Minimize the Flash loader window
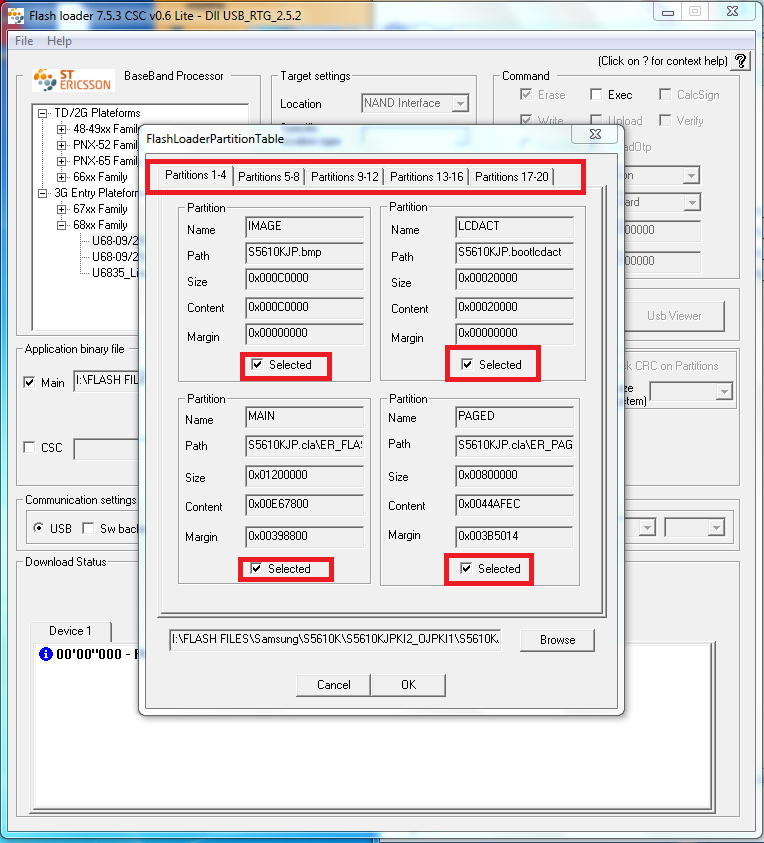Screen dimensions: 764x843 point(668,12)
